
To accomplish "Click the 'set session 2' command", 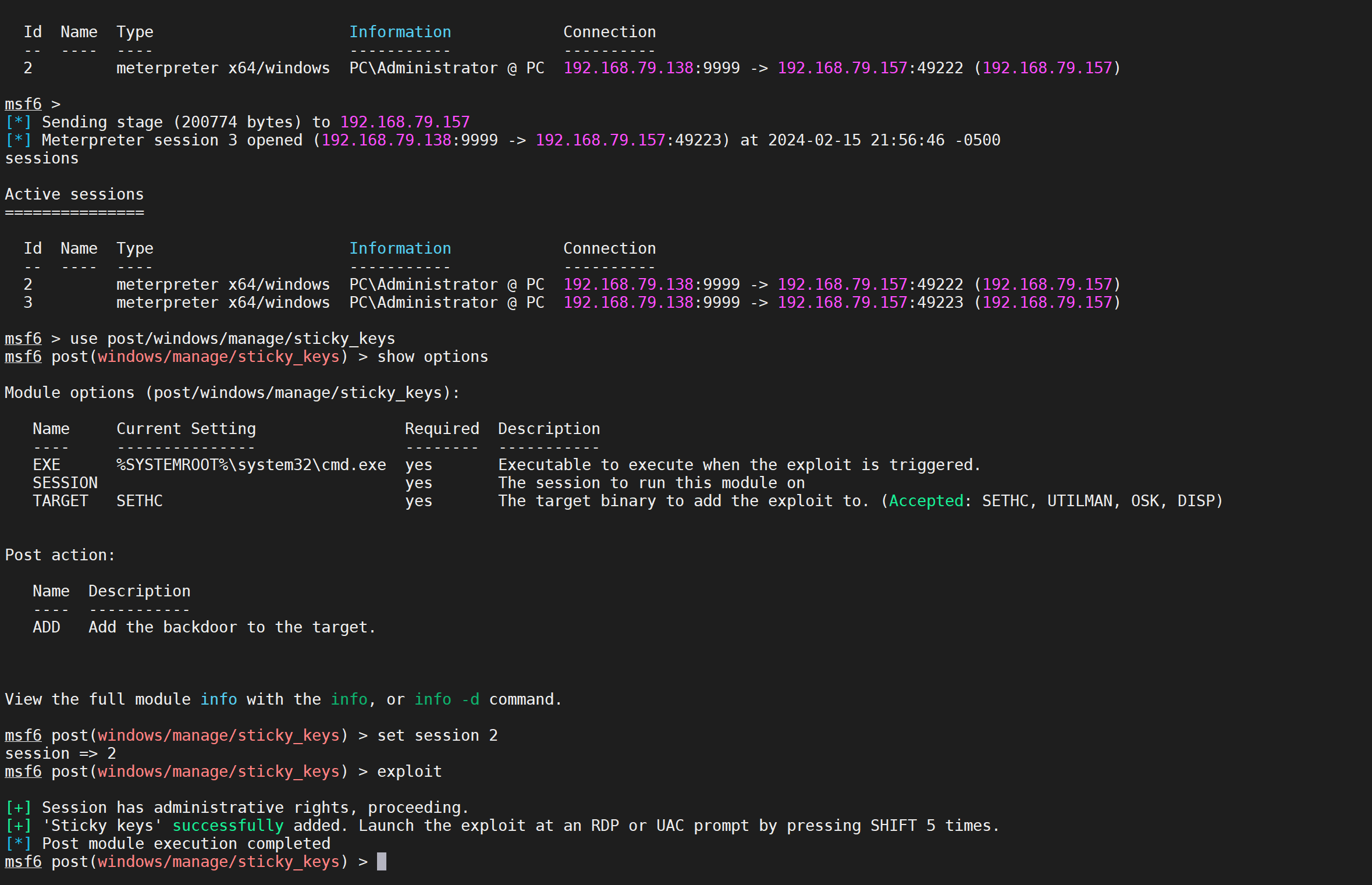I will point(437,735).
